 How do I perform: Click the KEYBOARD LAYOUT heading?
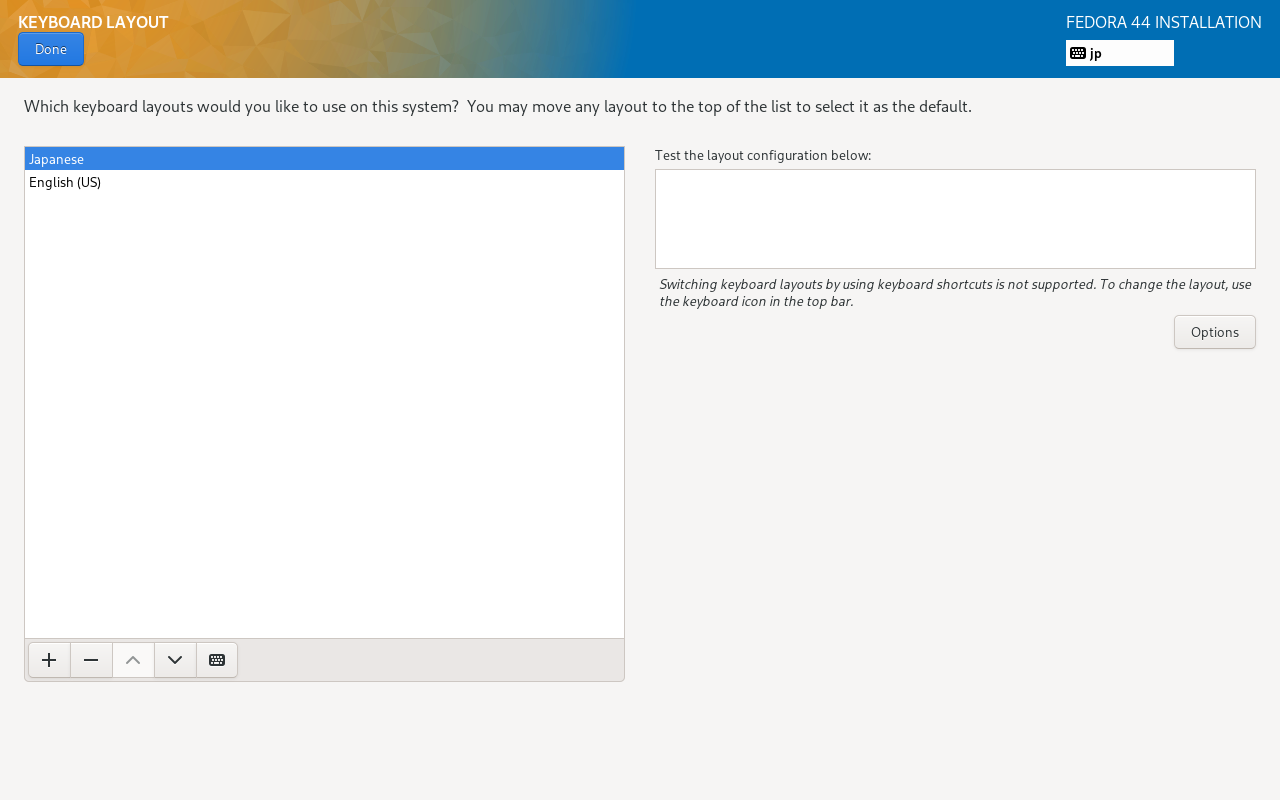pyautogui.click(x=93, y=22)
